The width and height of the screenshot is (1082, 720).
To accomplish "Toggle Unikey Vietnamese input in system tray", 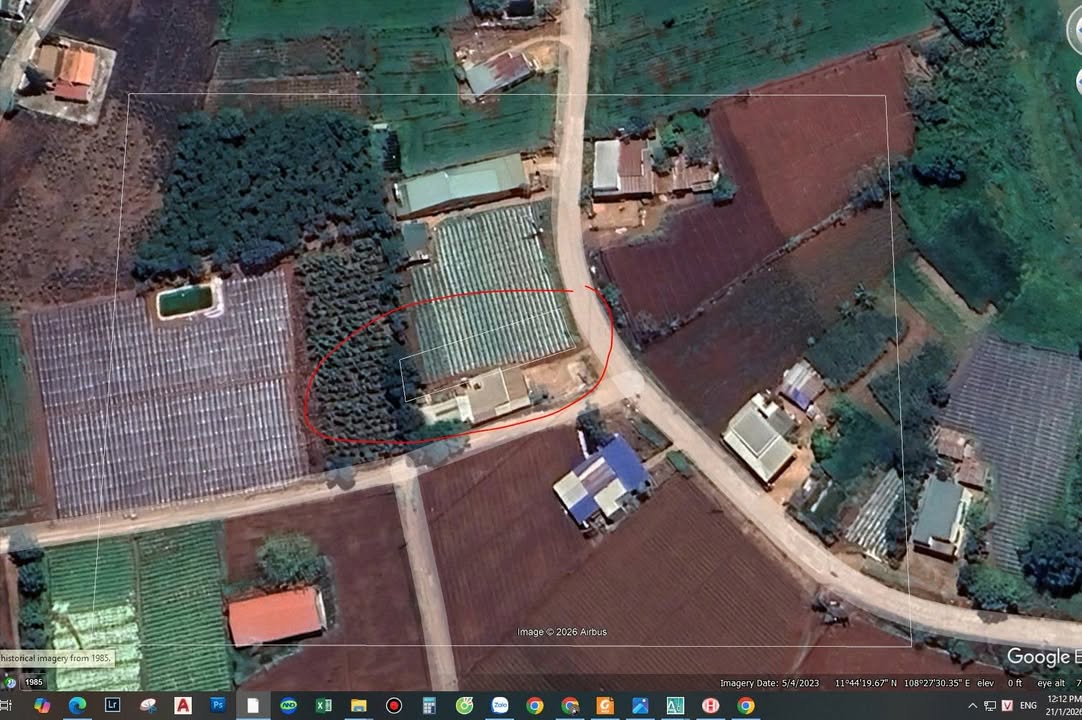I will pyautogui.click(x=1007, y=705).
